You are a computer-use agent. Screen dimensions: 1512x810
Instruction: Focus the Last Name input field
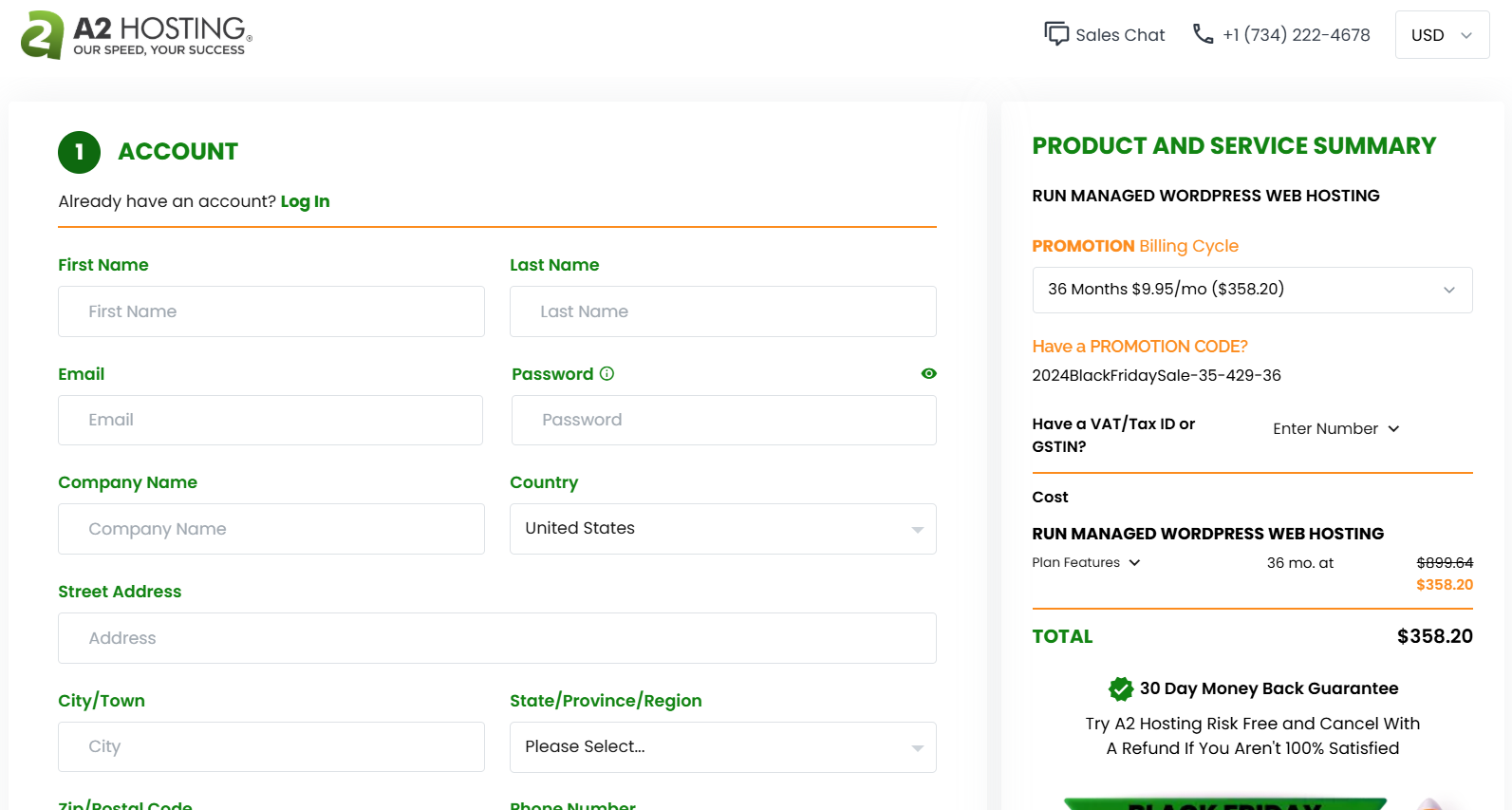point(723,311)
